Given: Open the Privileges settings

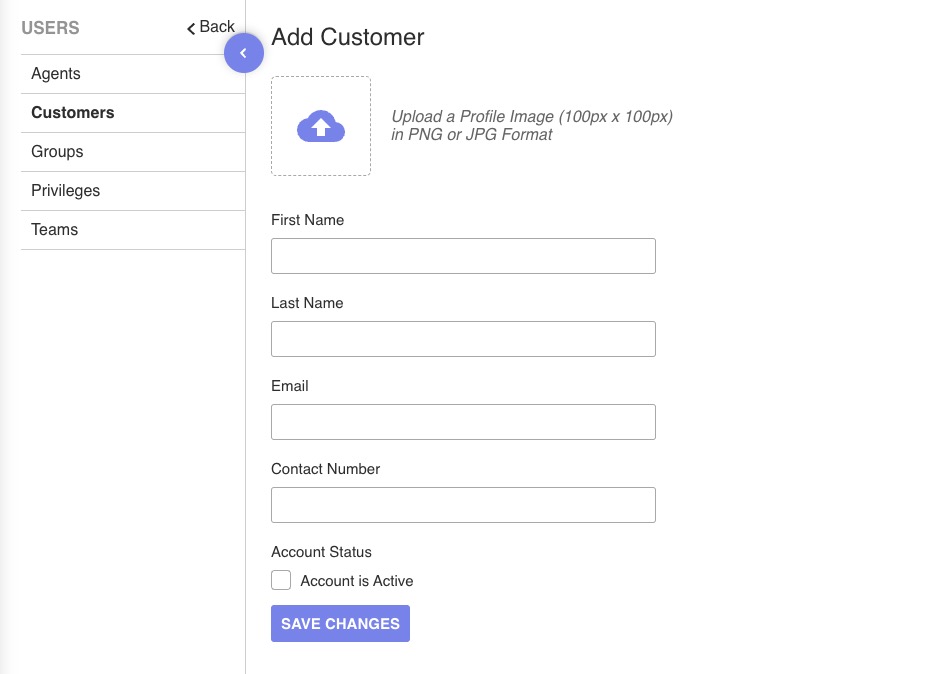Looking at the screenshot, I should [65, 190].
